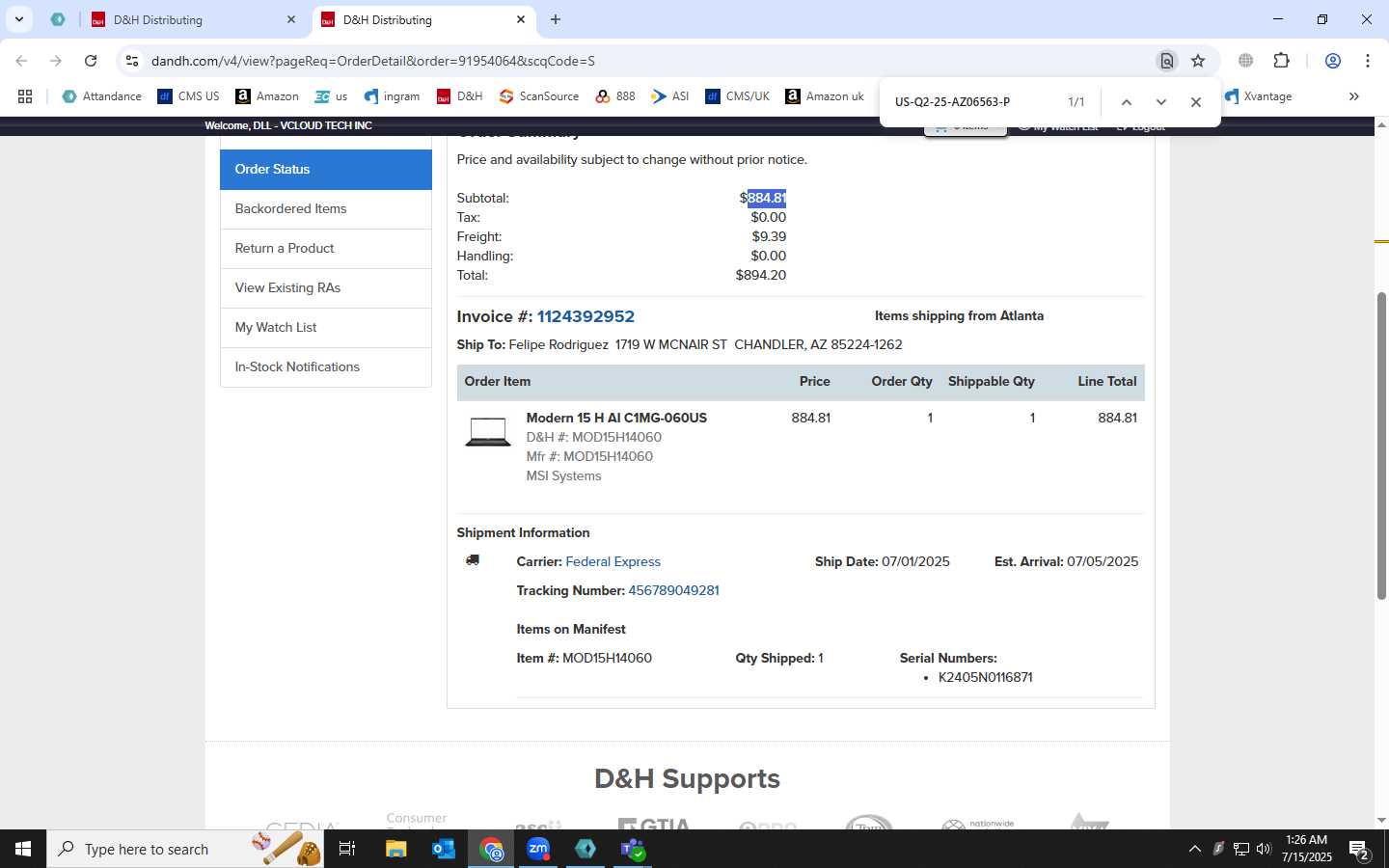Reload the D&H order page
The width and height of the screenshot is (1389, 868).
[x=91, y=61]
